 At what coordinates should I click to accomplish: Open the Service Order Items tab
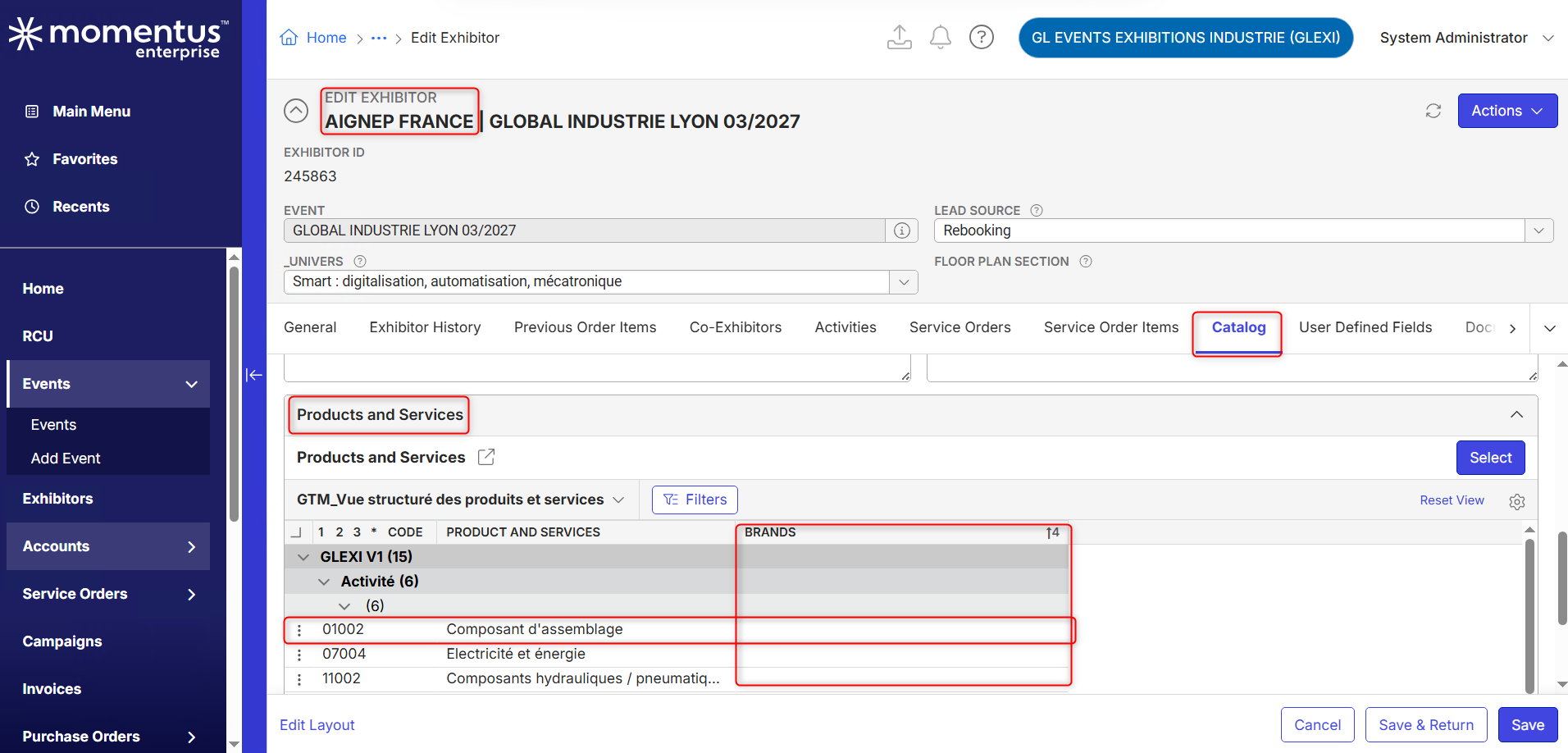(x=1111, y=327)
